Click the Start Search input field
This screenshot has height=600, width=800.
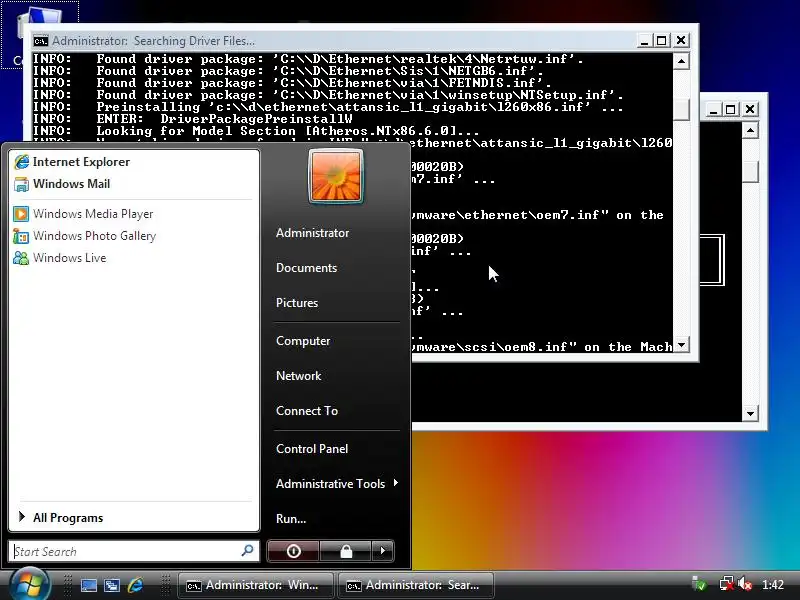pos(125,551)
